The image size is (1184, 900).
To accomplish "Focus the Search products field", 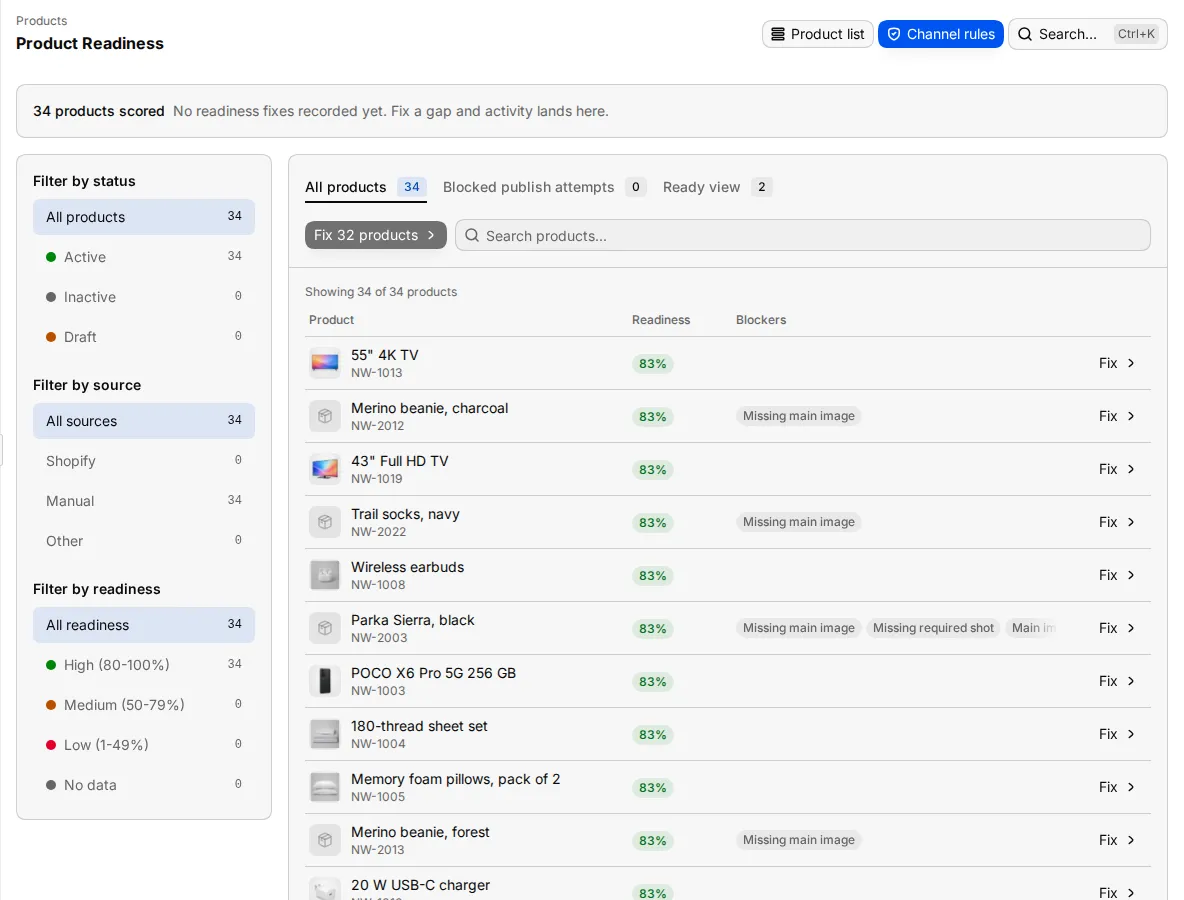I will coord(803,236).
